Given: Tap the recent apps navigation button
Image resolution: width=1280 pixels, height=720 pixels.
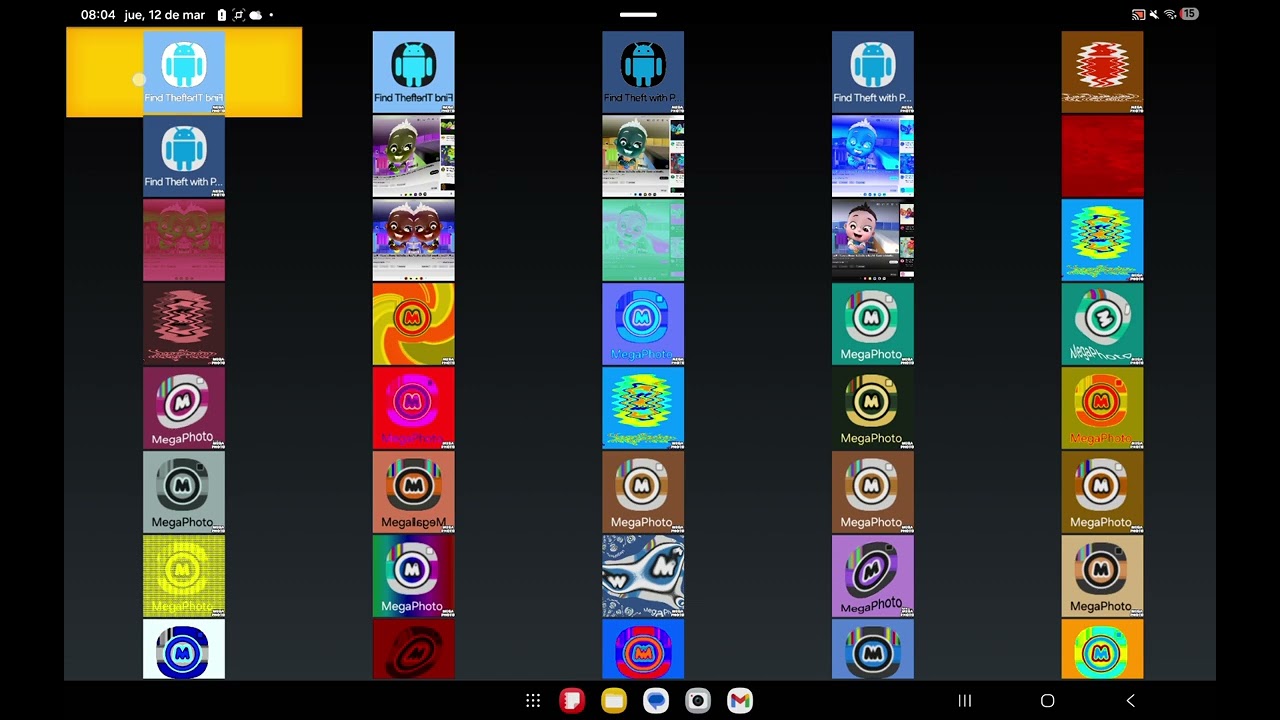Looking at the screenshot, I should tap(965, 701).
